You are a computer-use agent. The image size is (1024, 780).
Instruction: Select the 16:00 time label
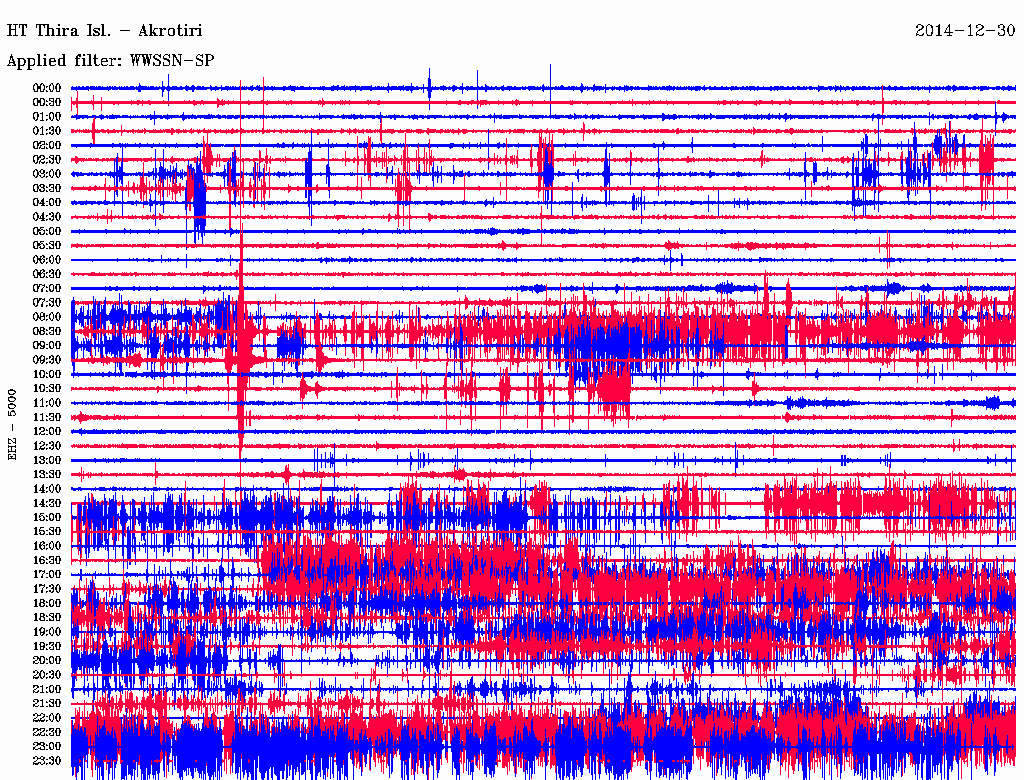pos(47,546)
